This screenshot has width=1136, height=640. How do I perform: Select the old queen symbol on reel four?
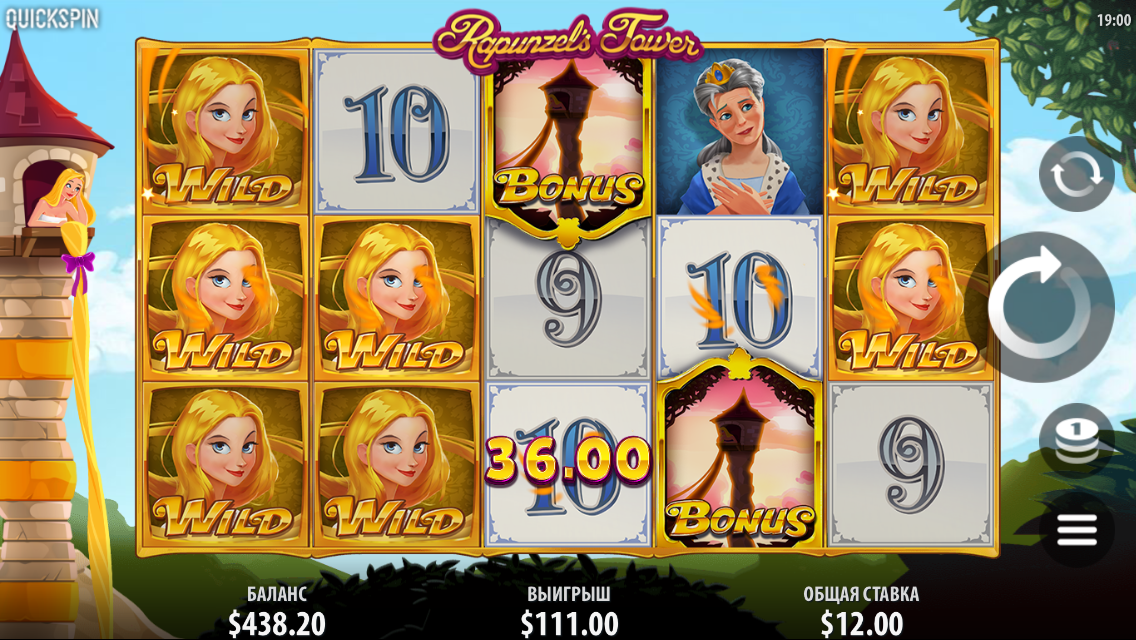tap(739, 132)
